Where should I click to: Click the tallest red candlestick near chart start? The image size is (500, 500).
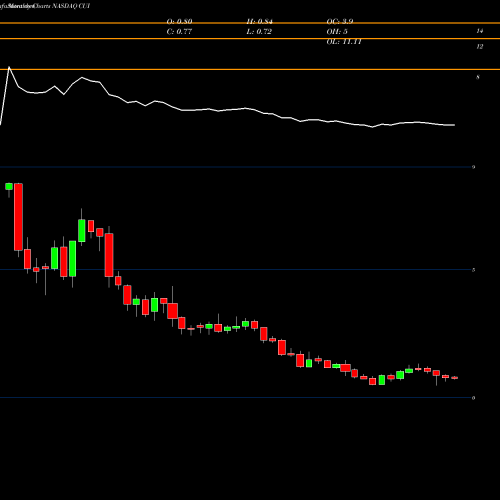(x=18, y=217)
